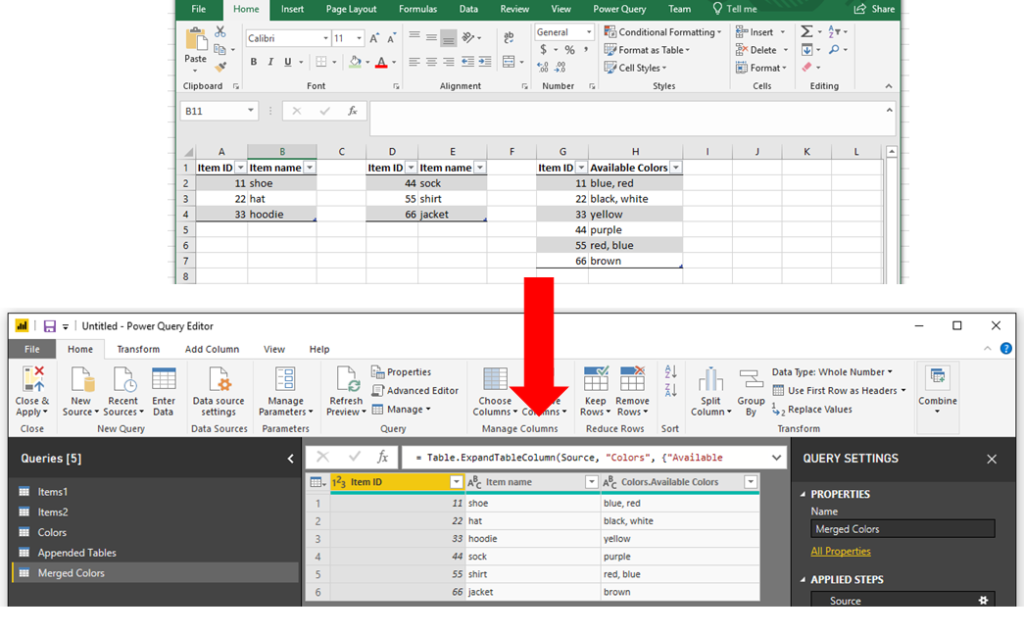Switch to the Add Column tab
The width and height of the screenshot is (1024, 634).
[211, 349]
